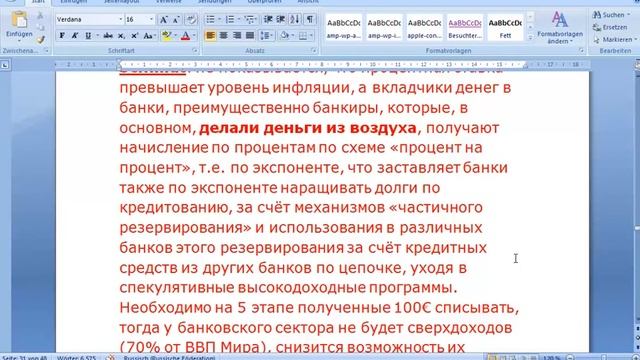Clear formatting with eraser icon
640x360 pixels.
coord(191,20)
